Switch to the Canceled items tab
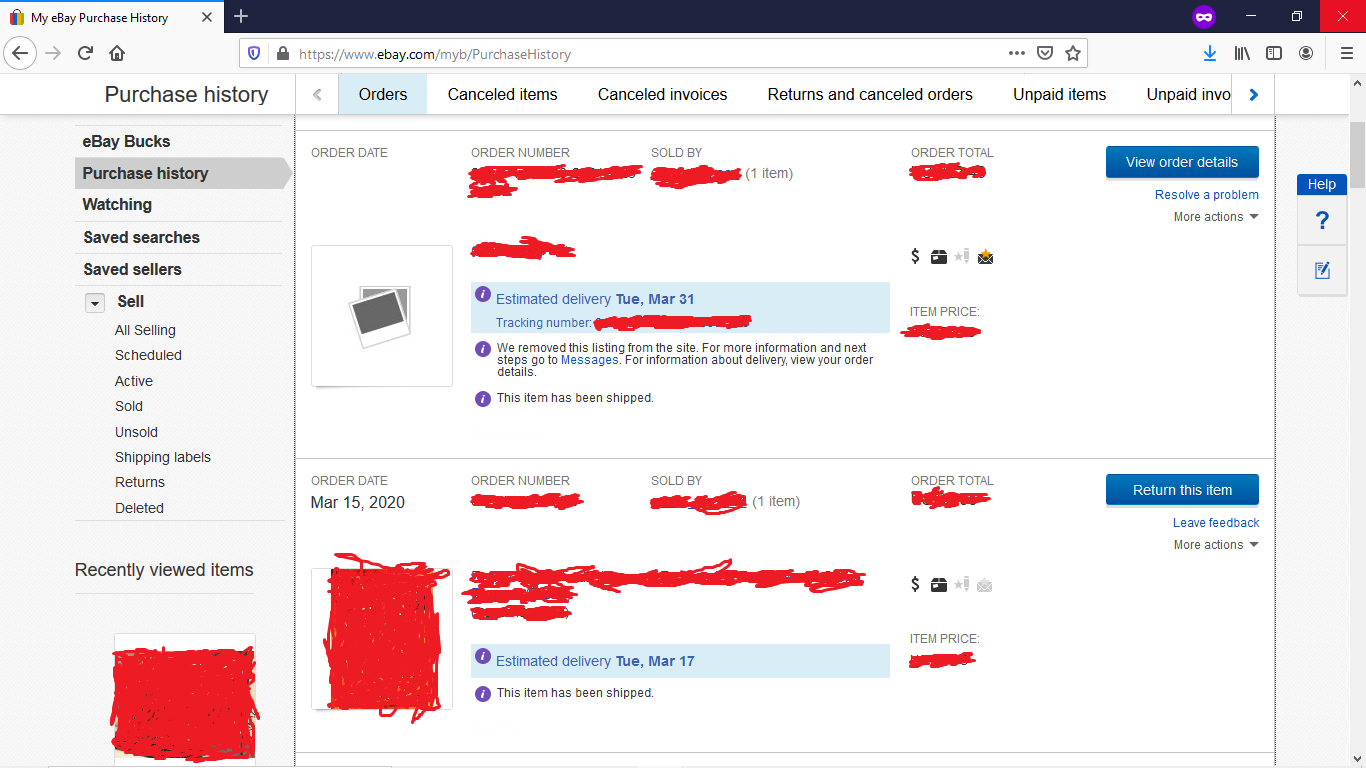 pos(503,95)
